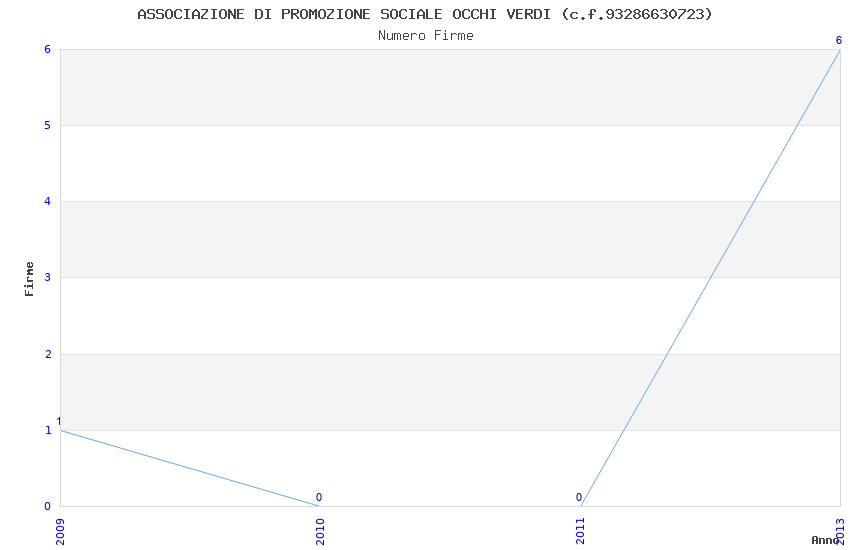Image resolution: width=850 pixels, height=550 pixels.
Task: Select the 2010 x-axis year label
Action: 320,532
